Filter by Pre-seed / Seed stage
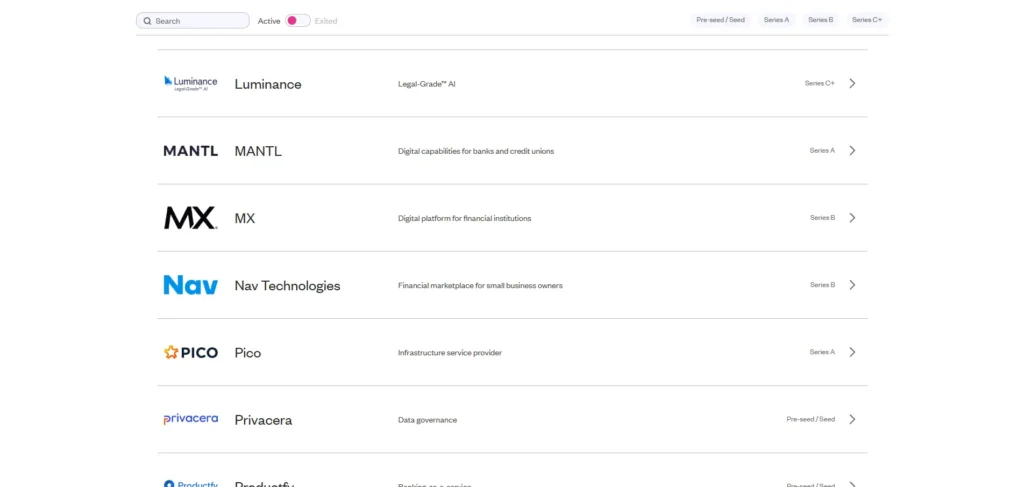The width and height of the screenshot is (1024, 487). coord(720,20)
